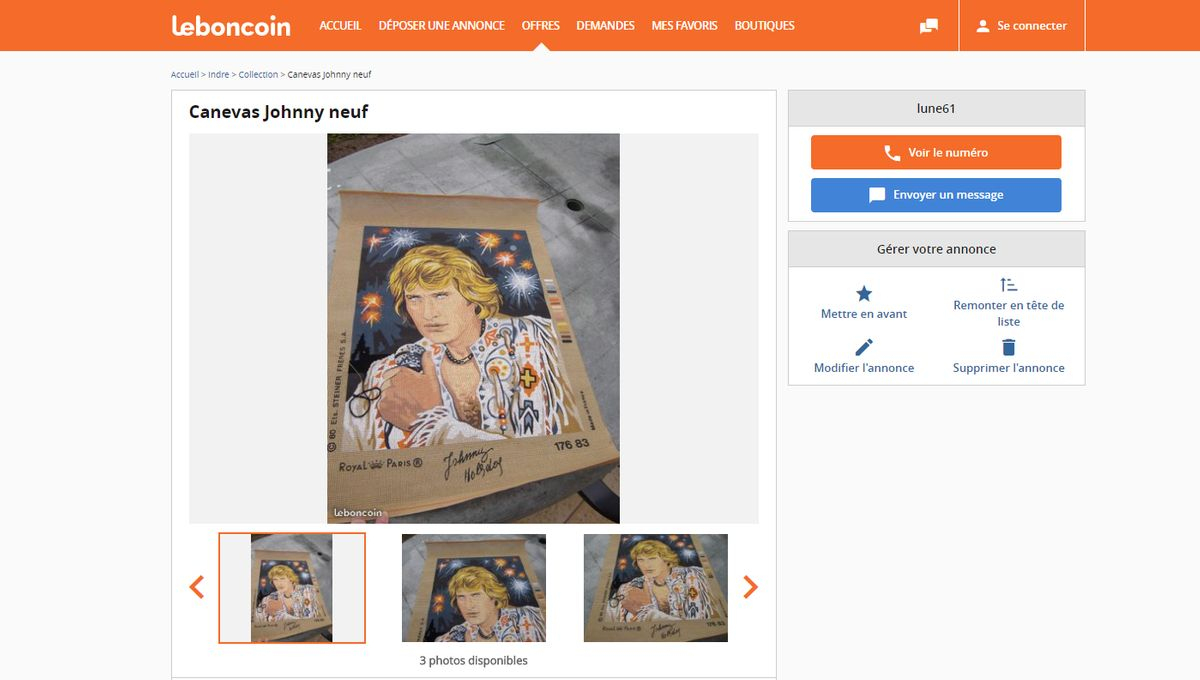1200x680 pixels.
Task: Click the leboncoin logo
Action: (231, 26)
